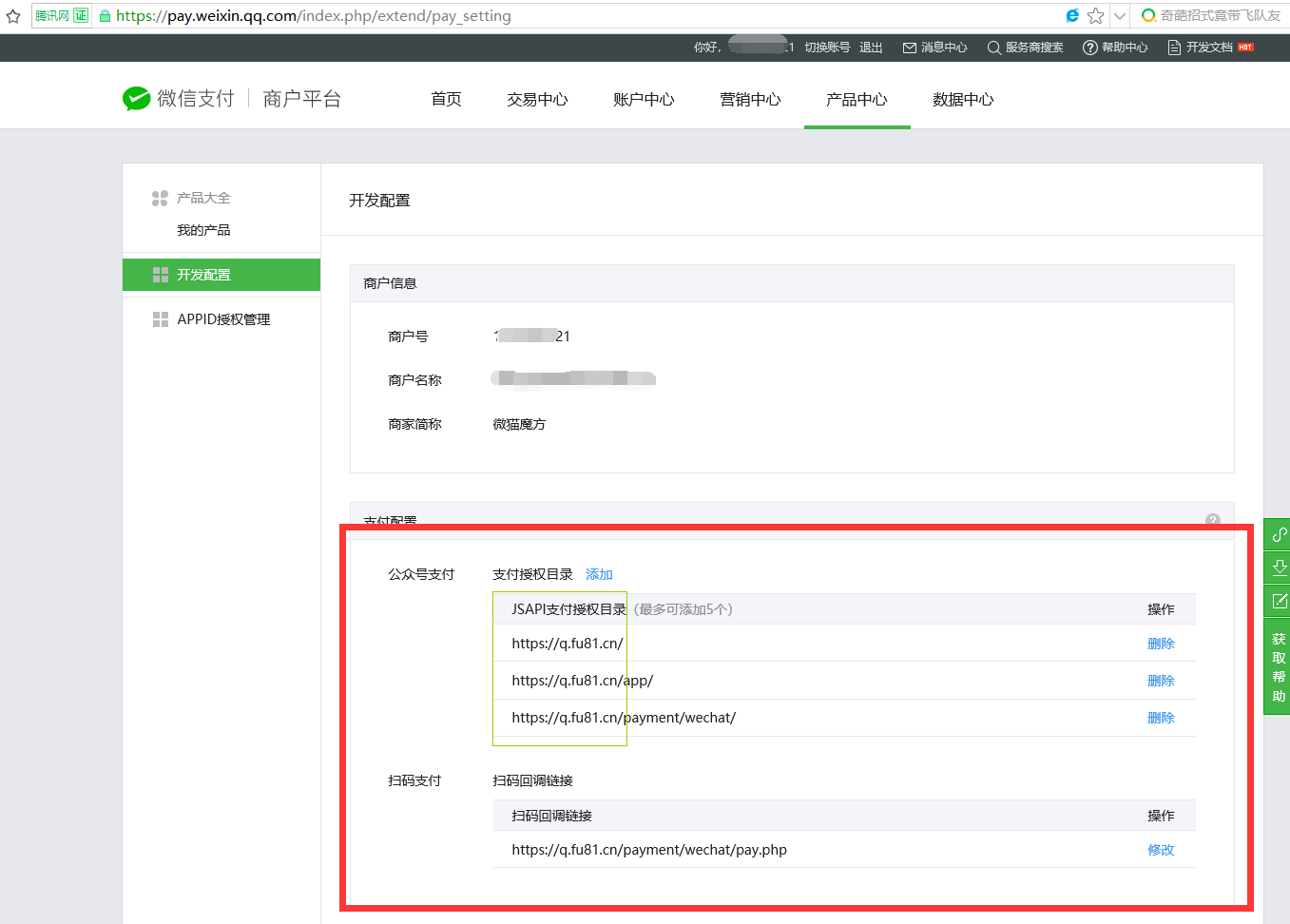Open 数据中心 tab
The width and height of the screenshot is (1290, 924).
[x=963, y=100]
